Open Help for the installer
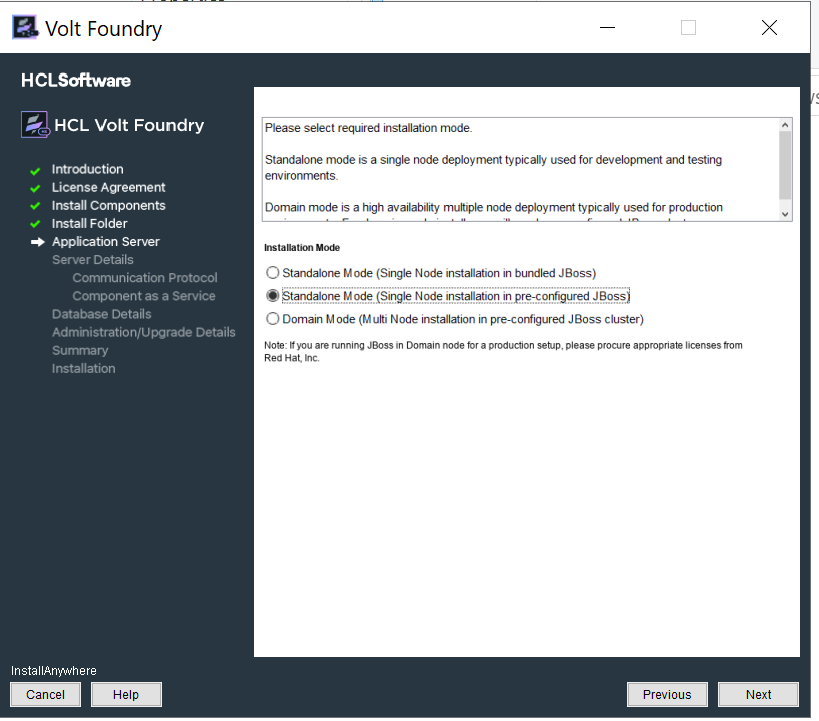 pos(126,694)
